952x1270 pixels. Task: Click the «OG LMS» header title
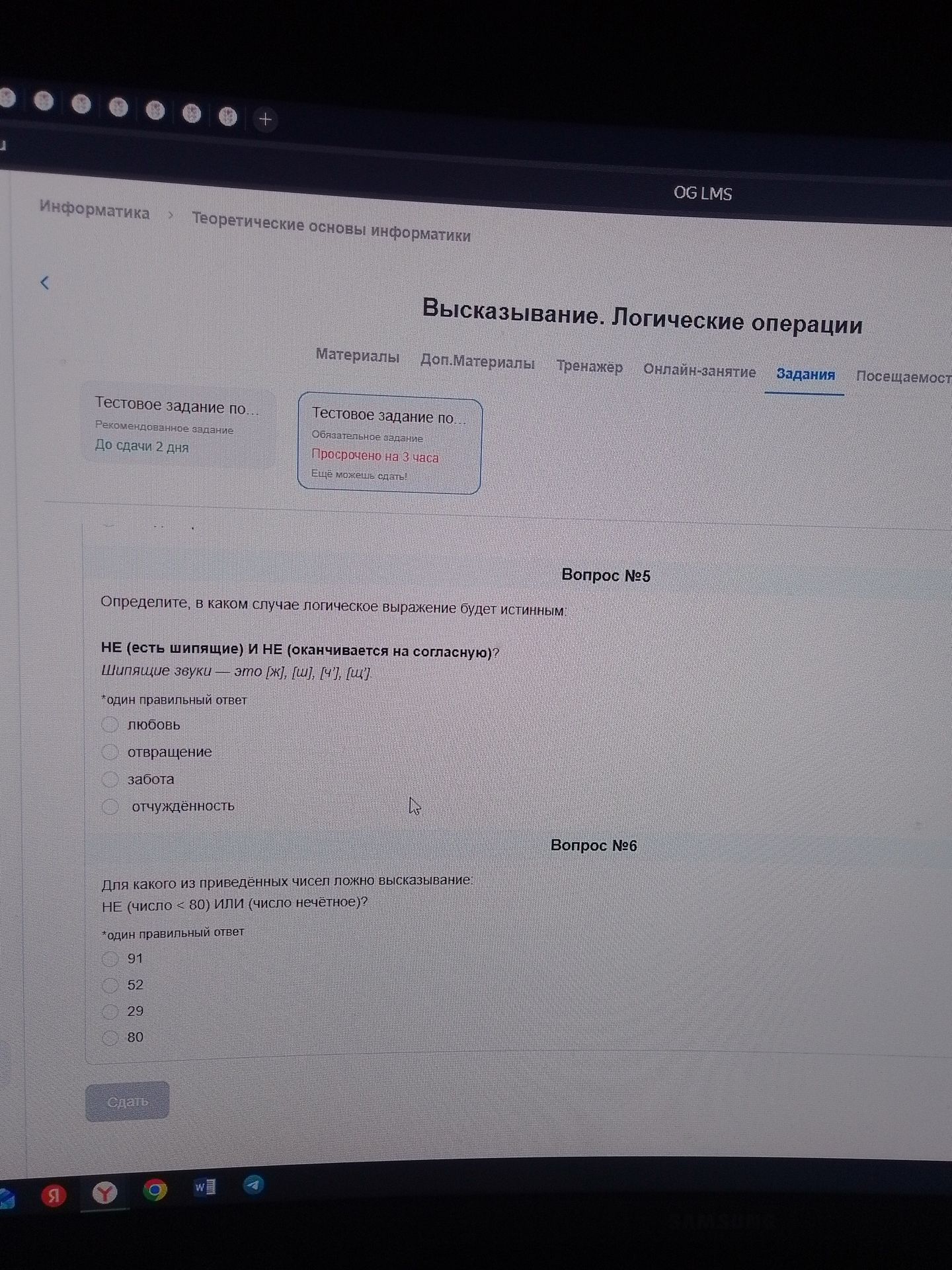click(x=703, y=193)
